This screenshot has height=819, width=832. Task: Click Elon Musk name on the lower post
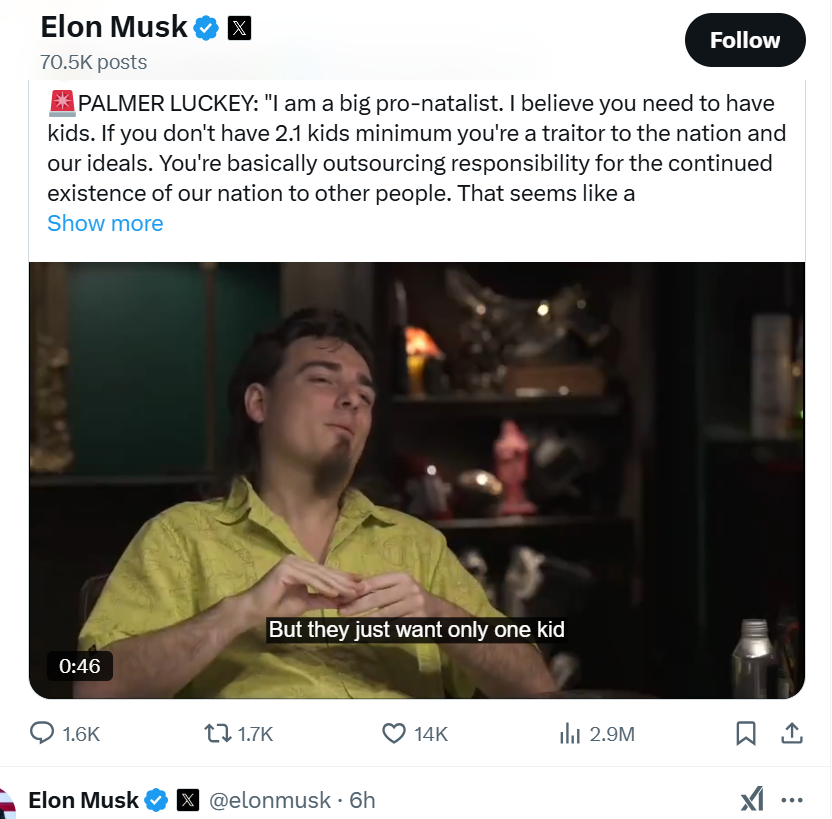point(83,800)
